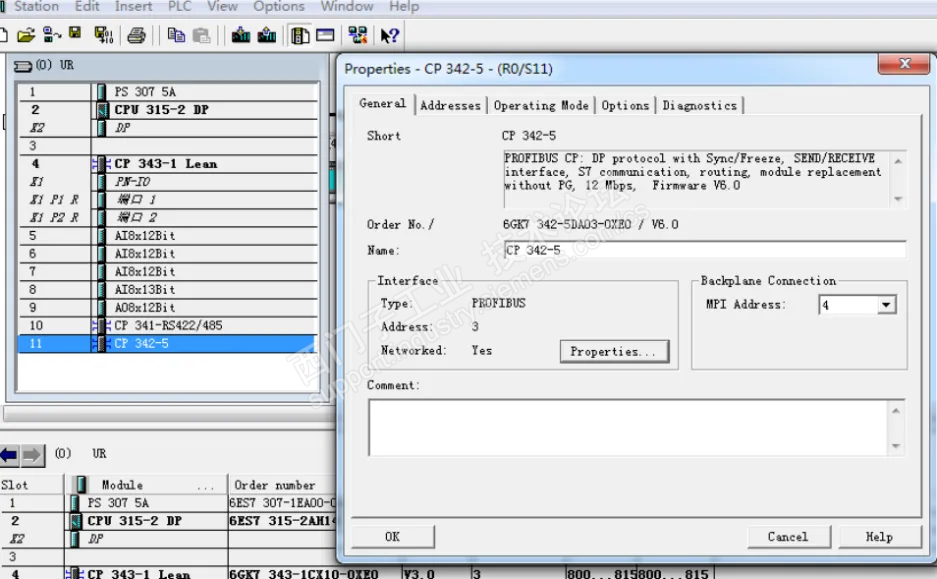The height and width of the screenshot is (579, 937).
Task: Open the PLC menu
Action: click(x=179, y=7)
